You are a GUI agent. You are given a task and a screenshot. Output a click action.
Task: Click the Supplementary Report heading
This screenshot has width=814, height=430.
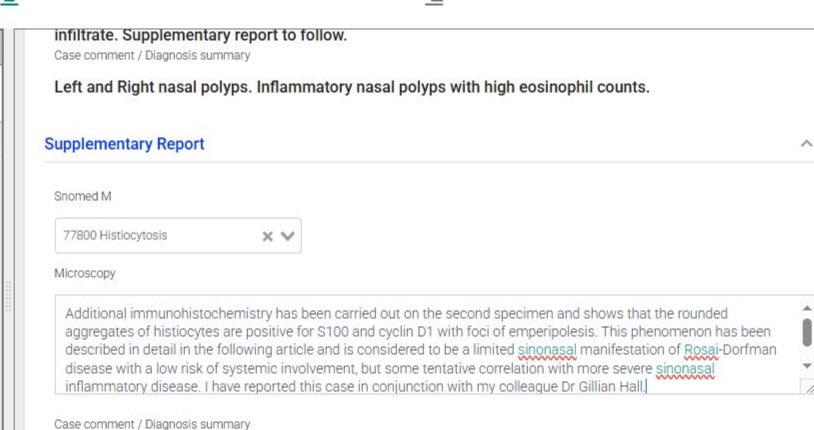pyautogui.click(x=125, y=144)
